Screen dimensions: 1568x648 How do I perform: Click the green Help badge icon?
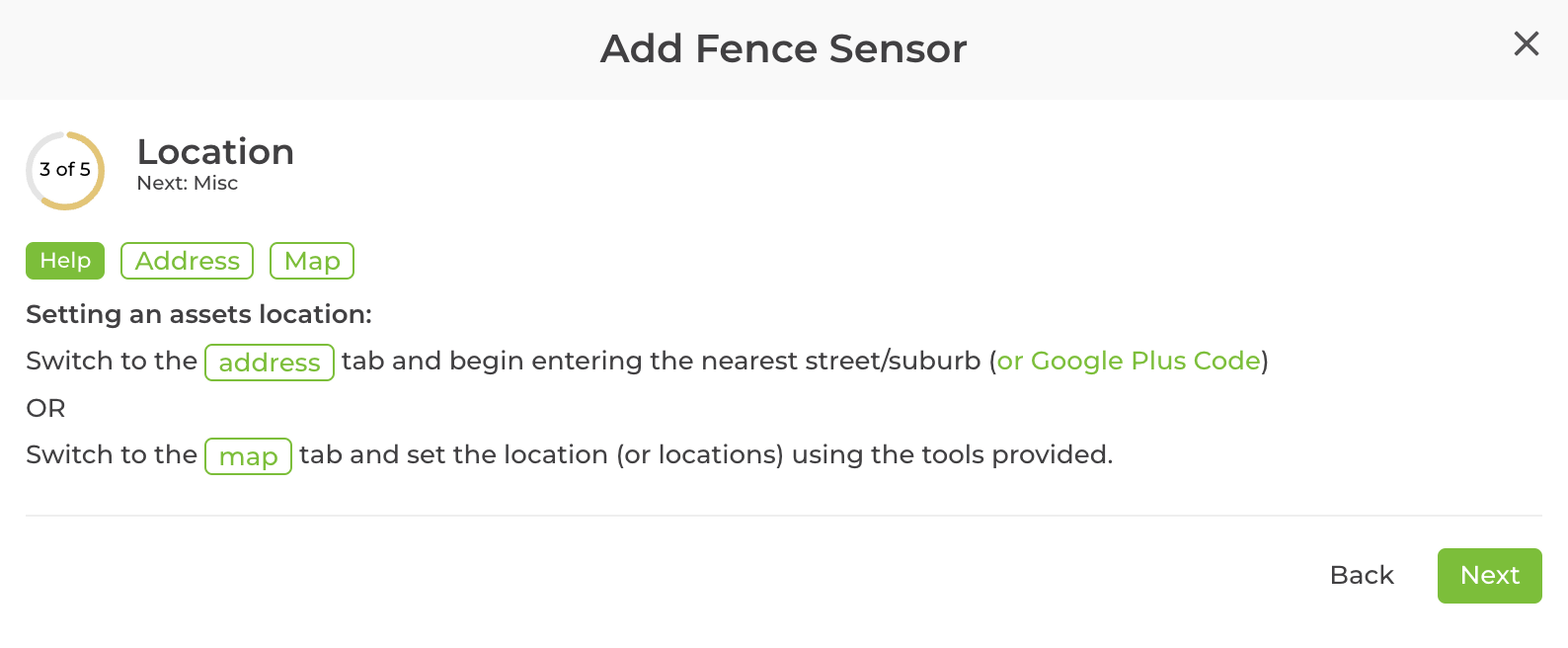coord(64,261)
